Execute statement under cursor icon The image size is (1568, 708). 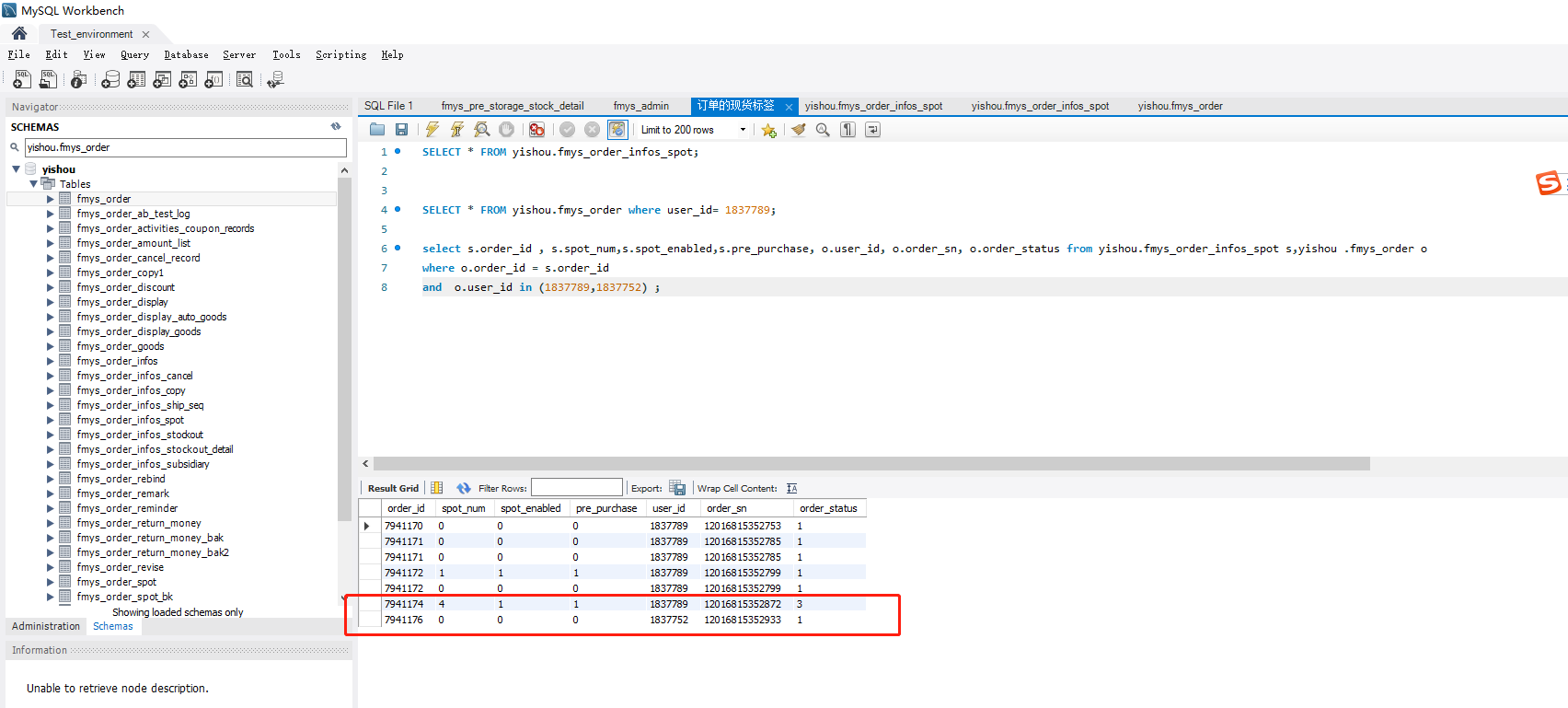tap(457, 130)
